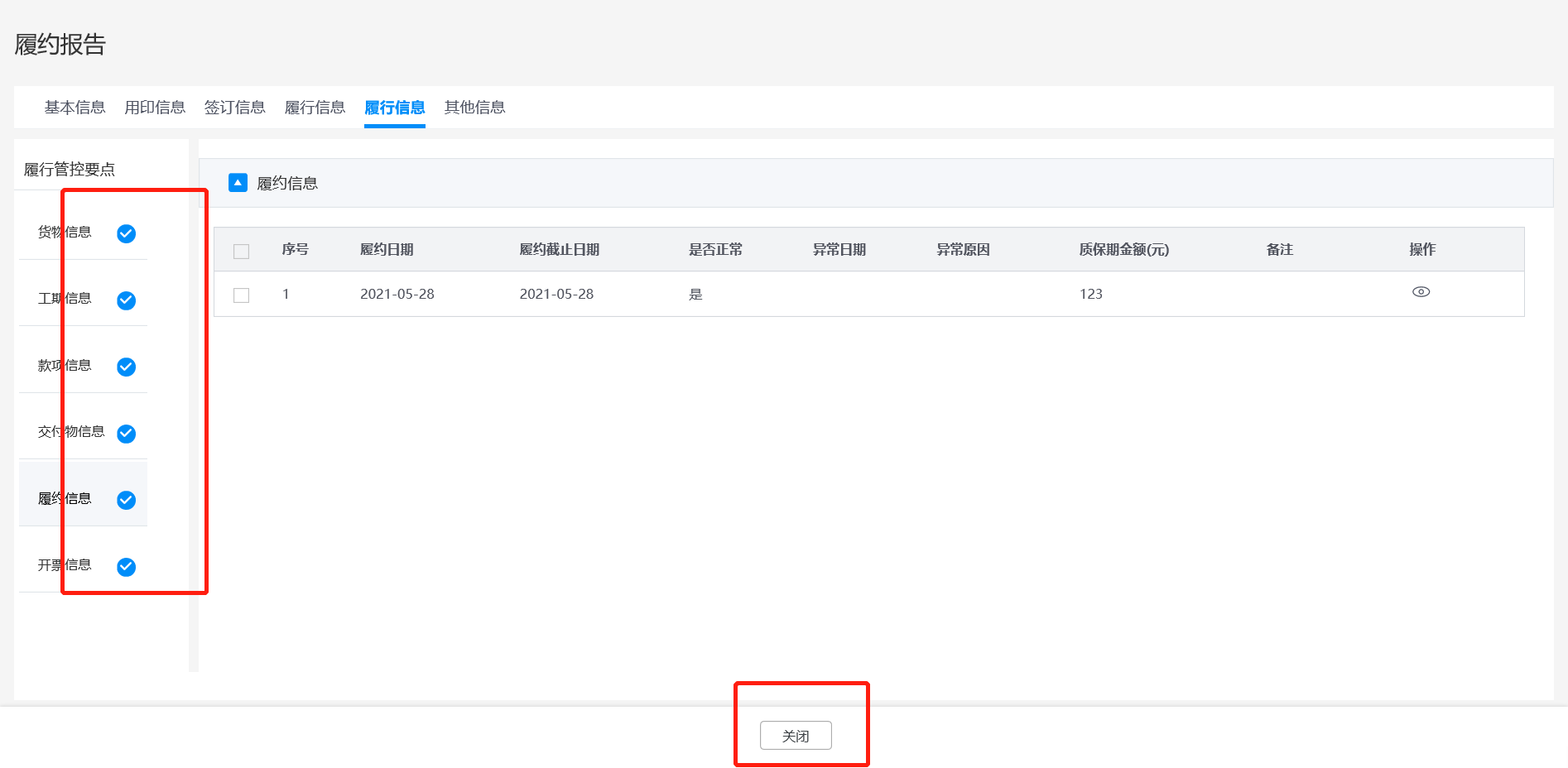The width and height of the screenshot is (1568, 768).
Task: Select 款项信息 label in the sidebar list
Action: (65, 366)
